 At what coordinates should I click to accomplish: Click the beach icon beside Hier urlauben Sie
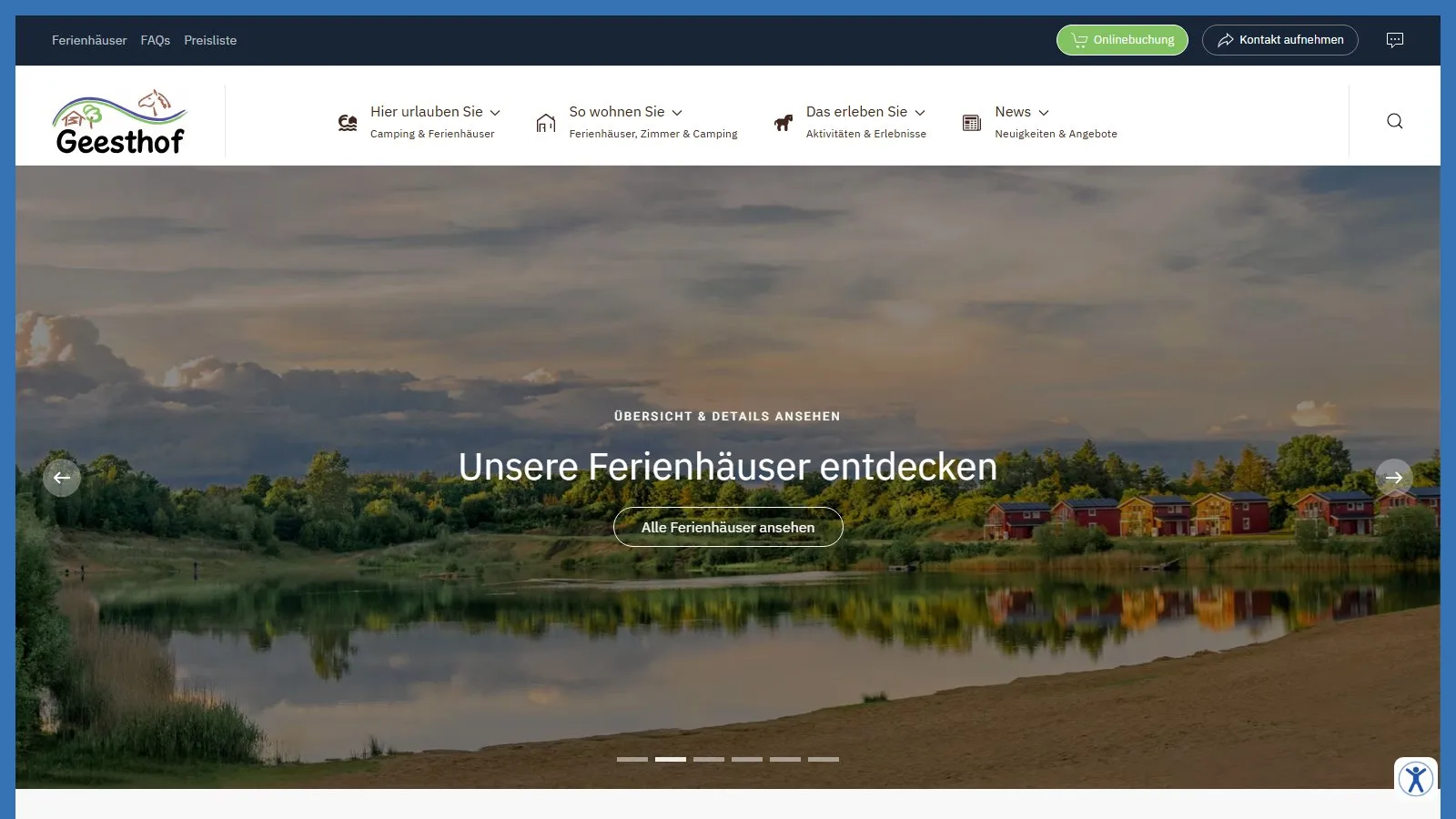tap(348, 122)
